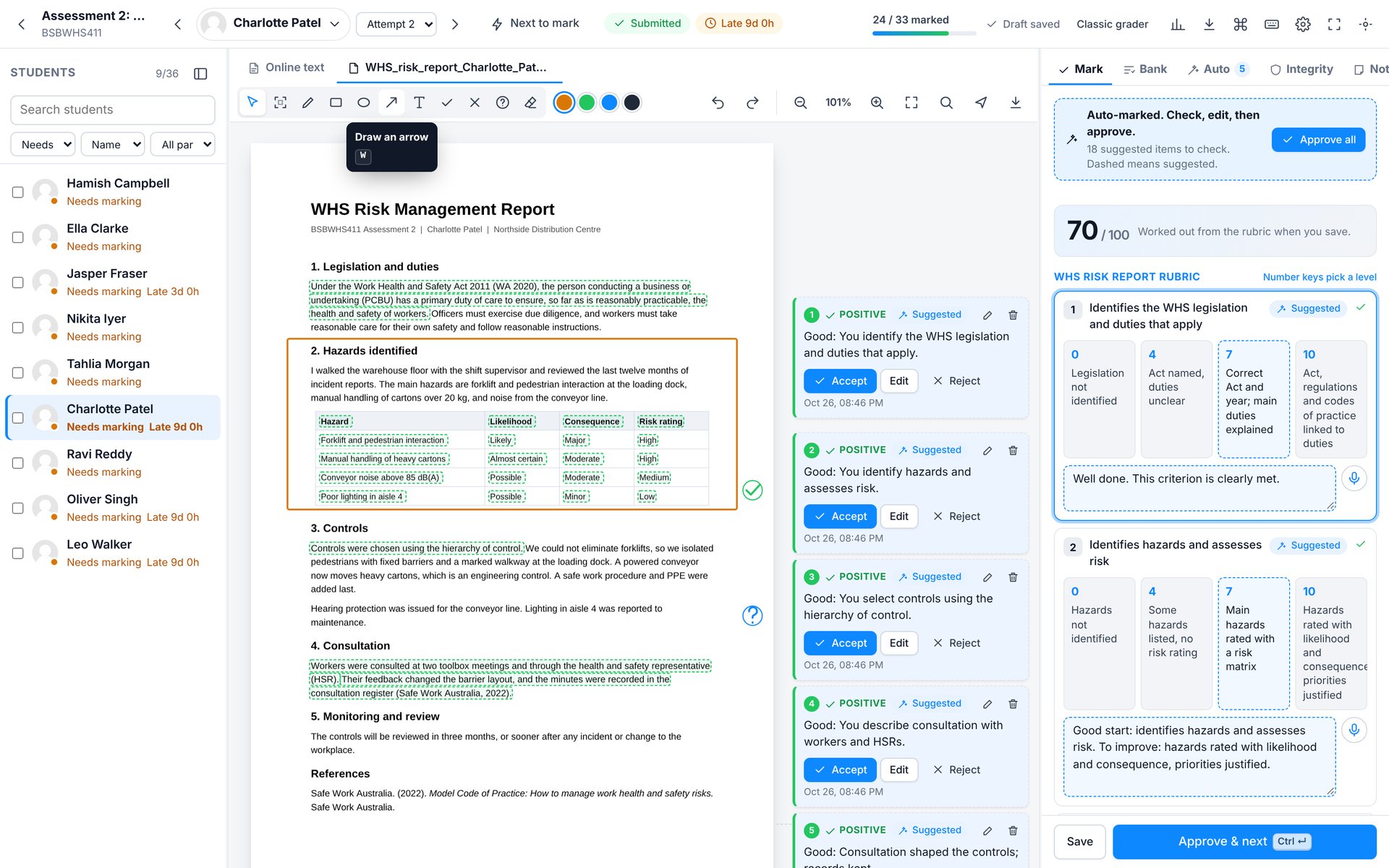Check the box beside Ravi Reddy
This screenshot has width=1389, height=868.
point(18,463)
